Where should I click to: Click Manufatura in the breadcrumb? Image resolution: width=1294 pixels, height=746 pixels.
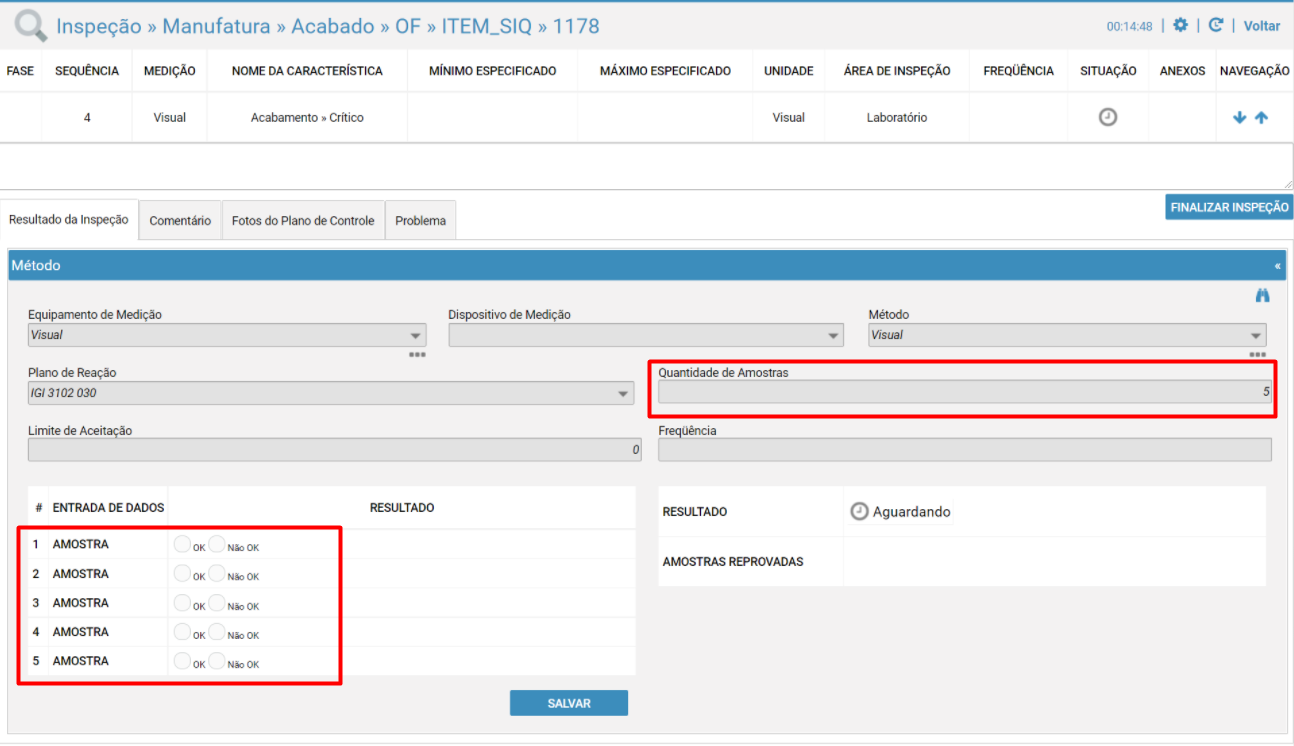[216, 26]
